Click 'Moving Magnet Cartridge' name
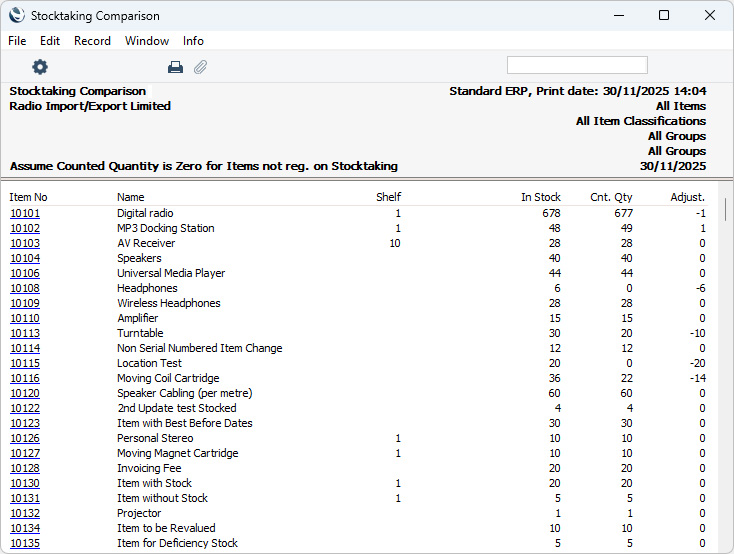 [x=178, y=453]
